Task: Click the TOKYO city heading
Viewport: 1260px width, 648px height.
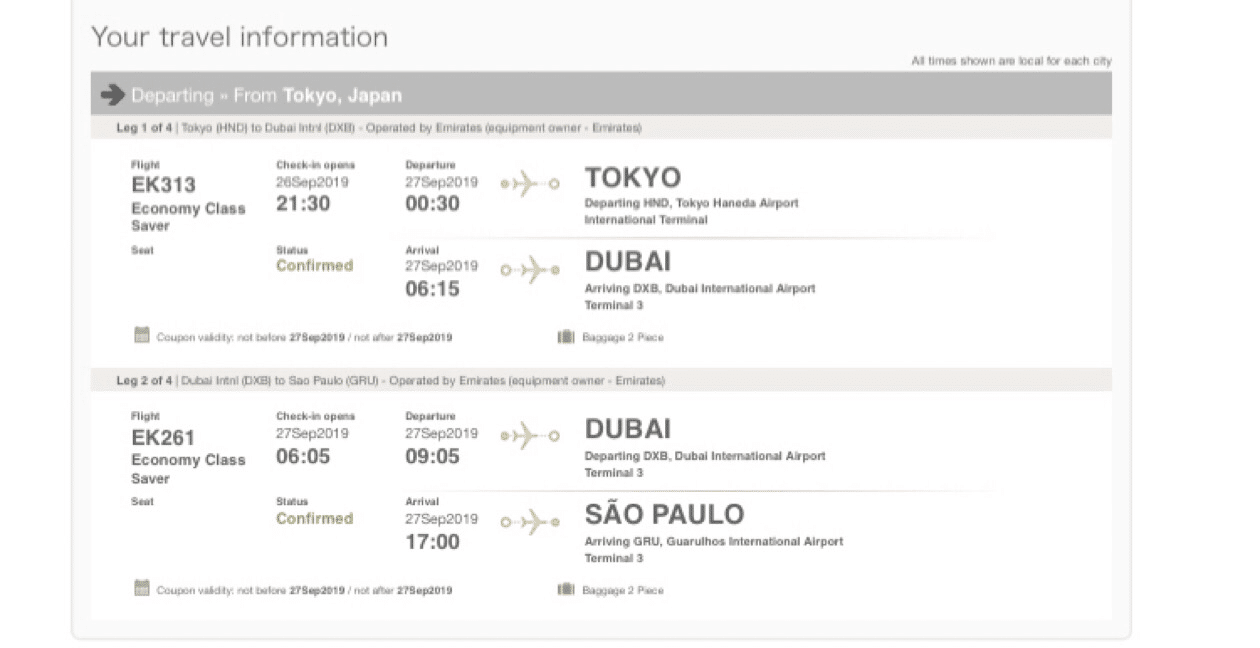Action: (x=633, y=178)
